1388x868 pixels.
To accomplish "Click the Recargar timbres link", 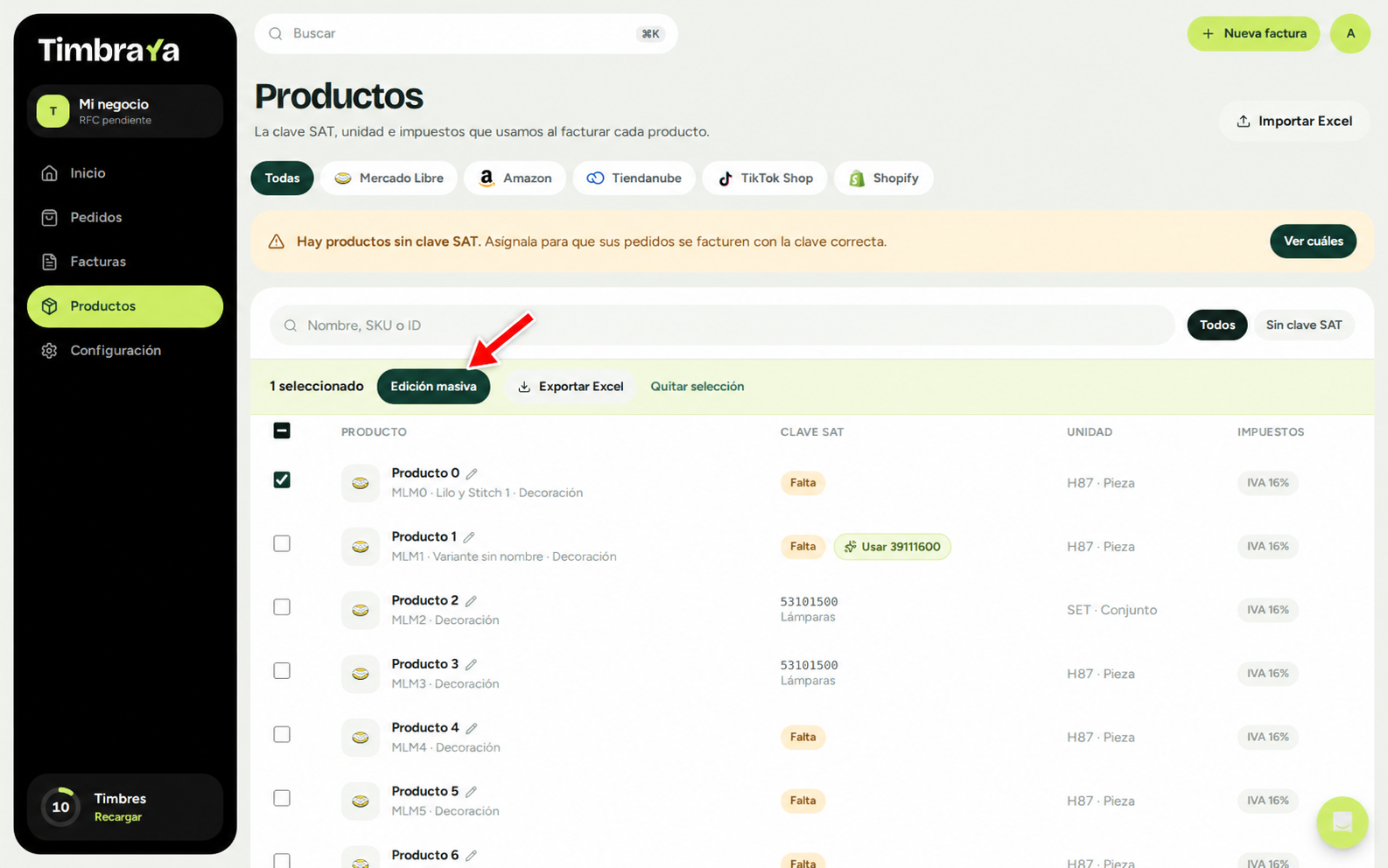I will click(118, 817).
